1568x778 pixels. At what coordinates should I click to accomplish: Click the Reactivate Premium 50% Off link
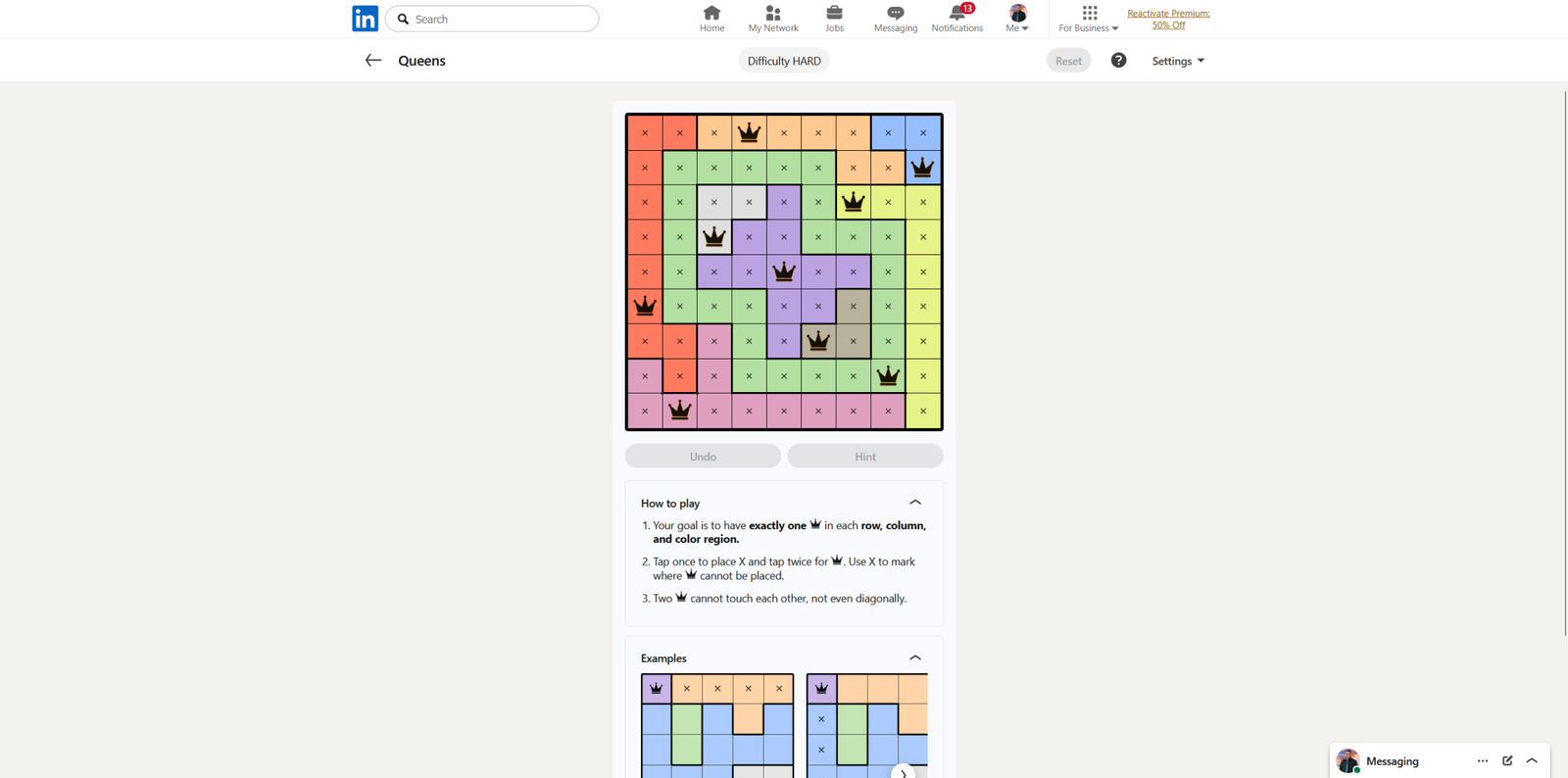tap(1168, 19)
